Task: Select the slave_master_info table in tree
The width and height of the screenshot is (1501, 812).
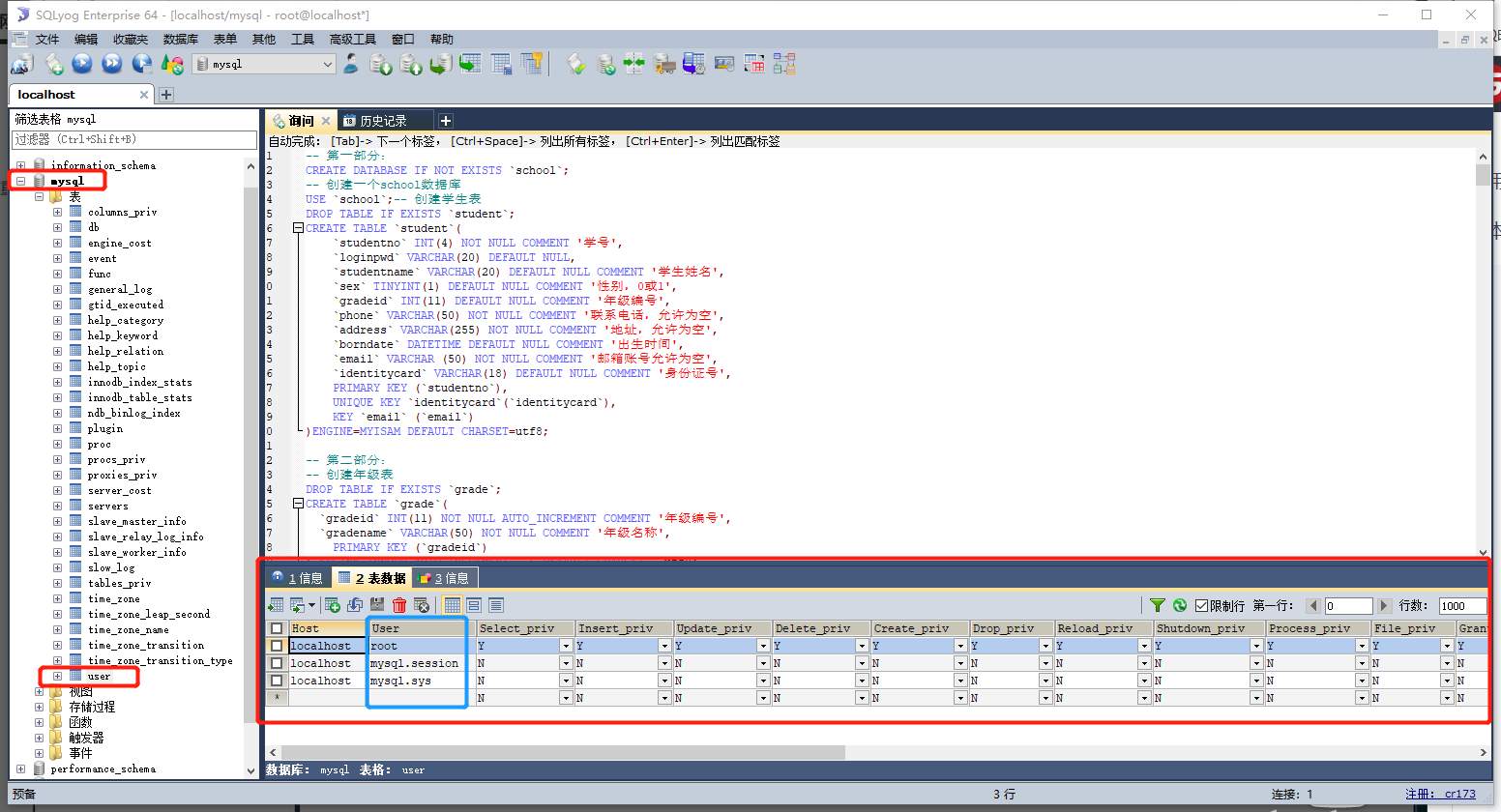Action: tap(136, 521)
